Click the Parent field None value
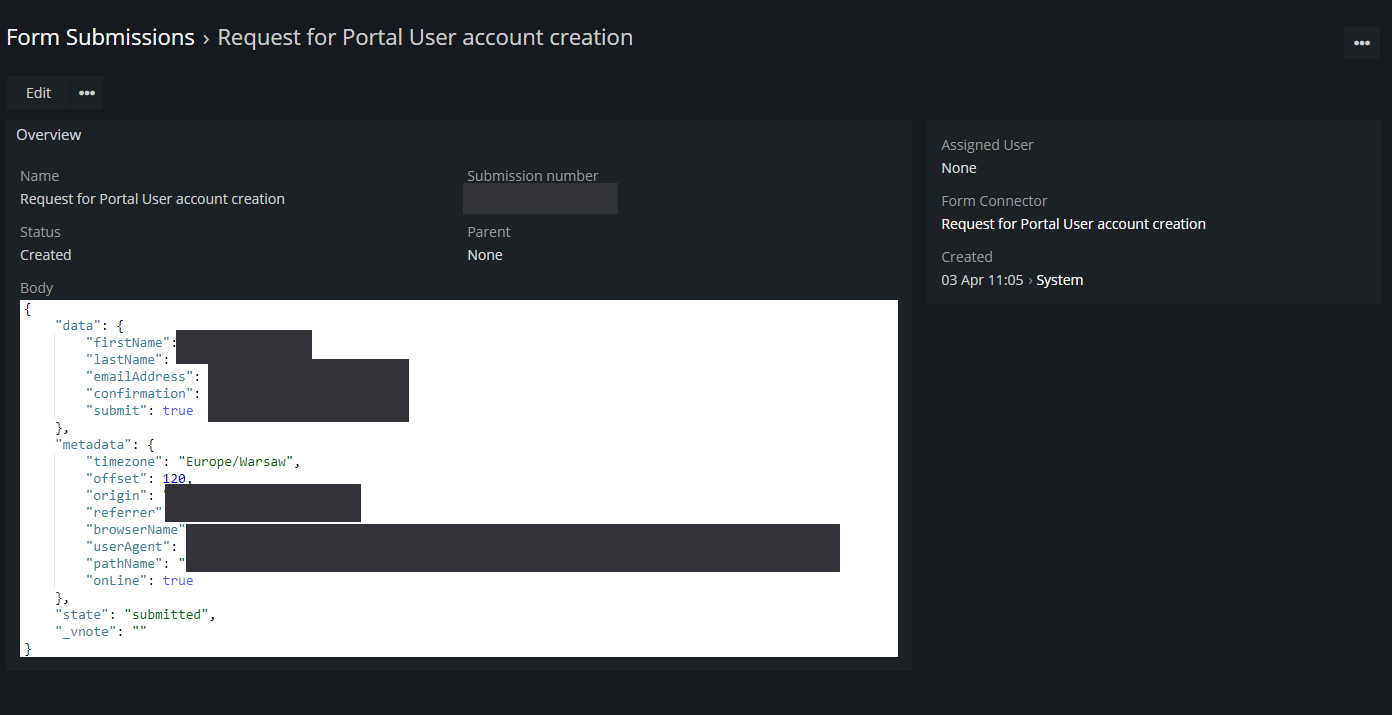The width and height of the screenshot is (1392, 715). [485, 255]
